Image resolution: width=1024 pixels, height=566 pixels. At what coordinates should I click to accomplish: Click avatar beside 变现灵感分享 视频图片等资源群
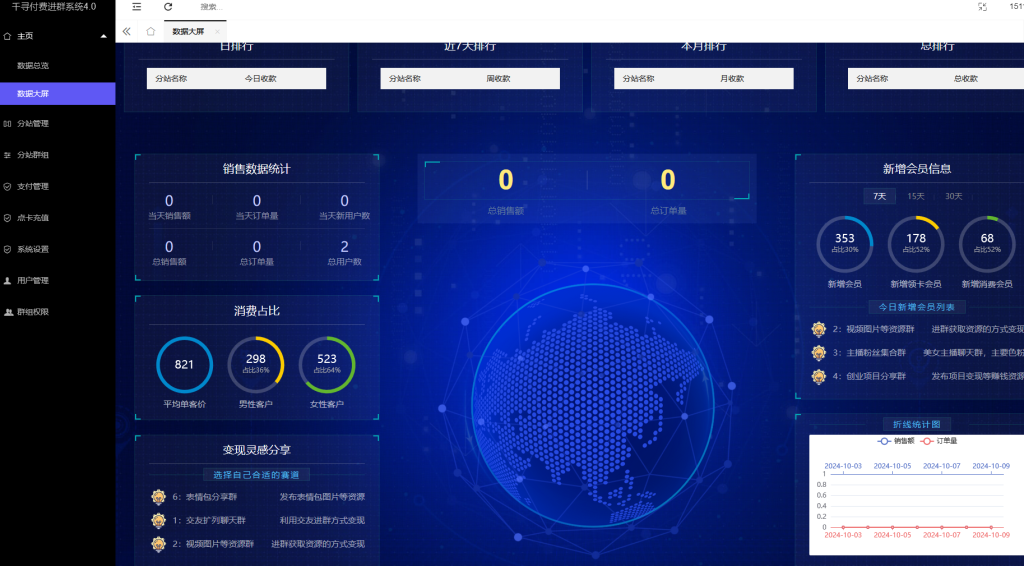point(158,544)
